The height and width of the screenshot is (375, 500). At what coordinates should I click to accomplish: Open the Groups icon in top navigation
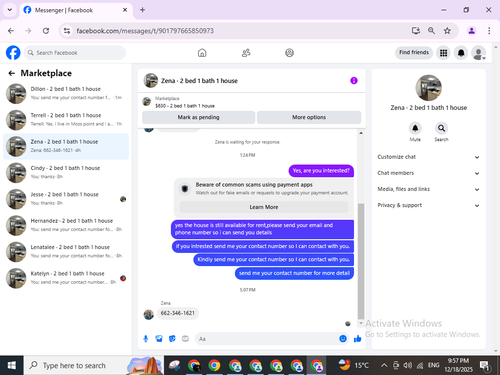[x=289, y=53]
